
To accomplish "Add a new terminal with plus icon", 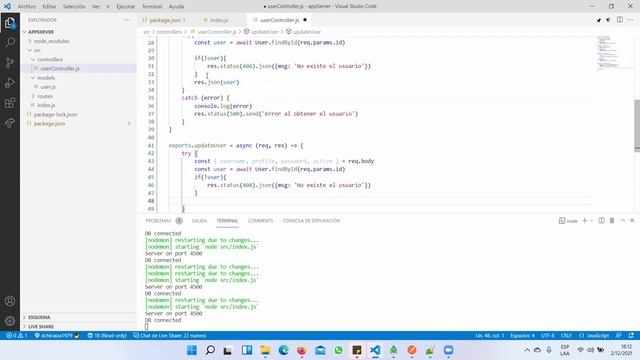I will pyautogui.click(x=584, y=220).
